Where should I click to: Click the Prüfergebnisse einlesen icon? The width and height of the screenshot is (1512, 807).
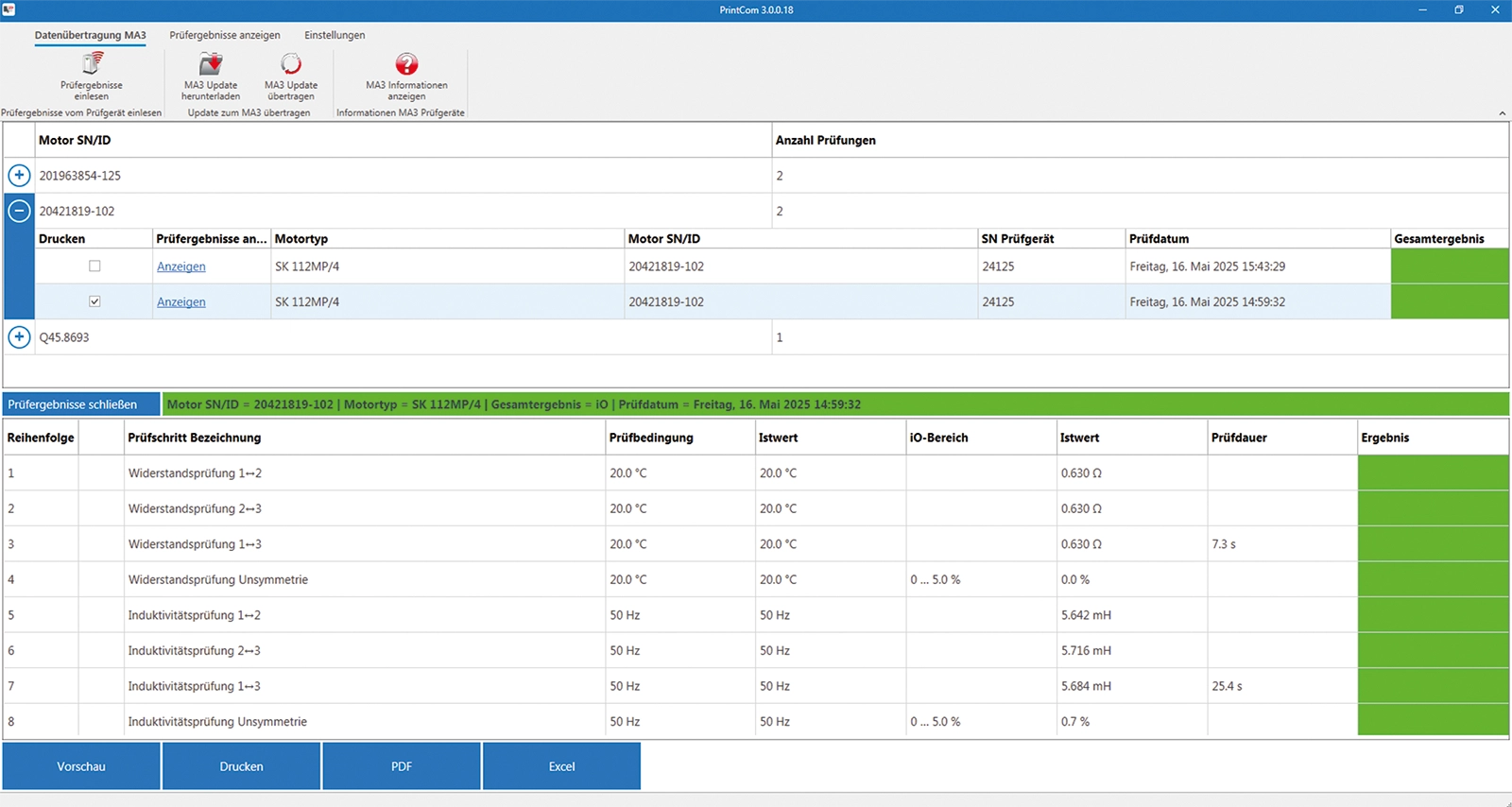click(92, 64)
